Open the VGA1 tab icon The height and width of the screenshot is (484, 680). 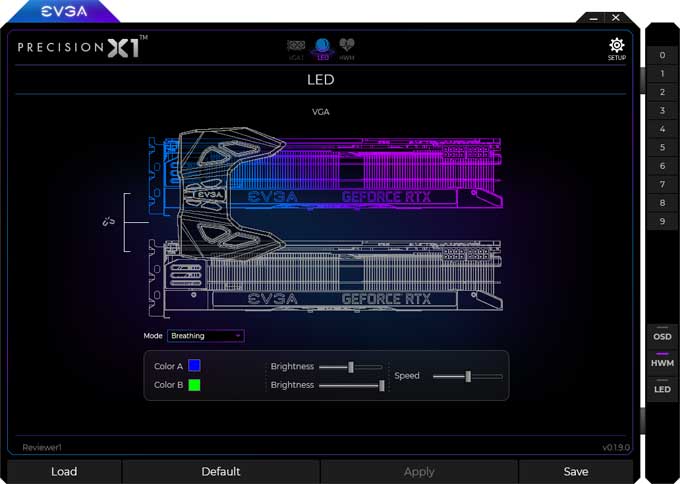(x=296, y=50)
